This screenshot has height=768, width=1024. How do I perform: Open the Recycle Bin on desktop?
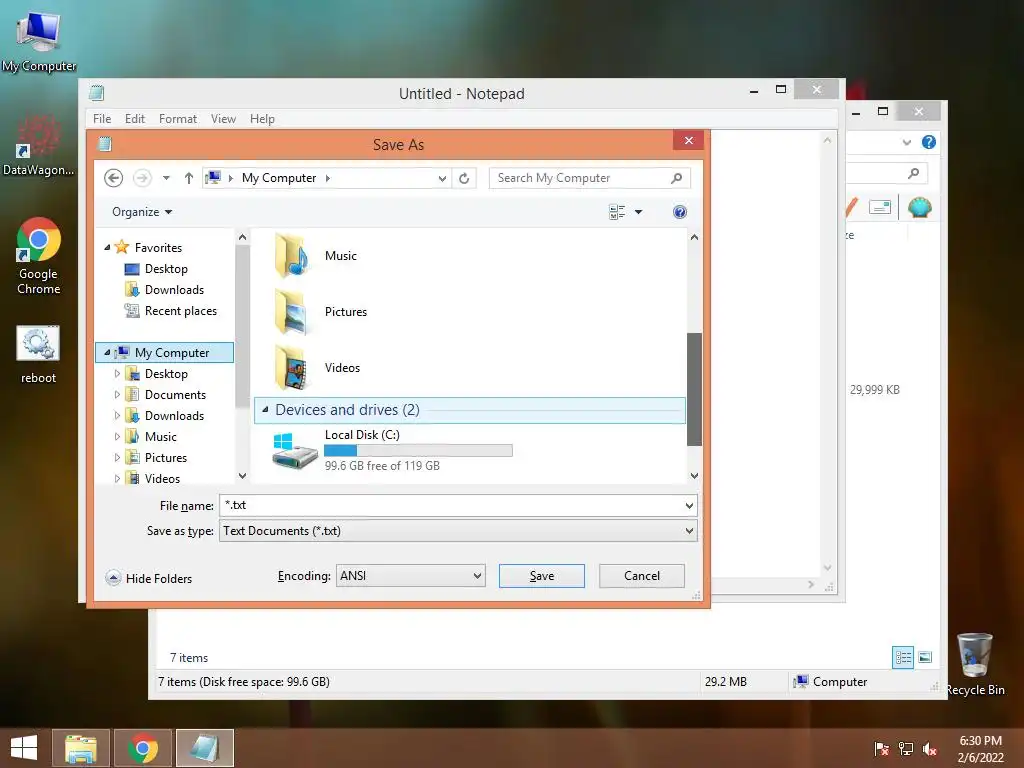974,664
